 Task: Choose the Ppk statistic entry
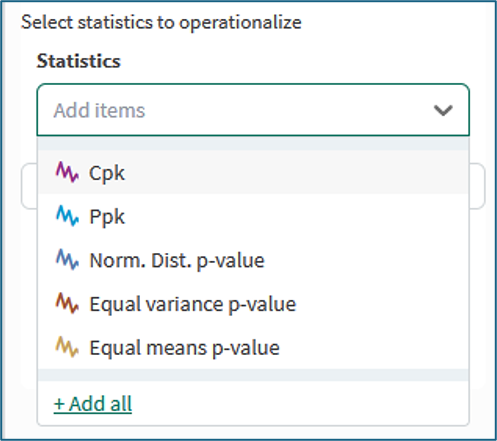[x=253, y=216]
